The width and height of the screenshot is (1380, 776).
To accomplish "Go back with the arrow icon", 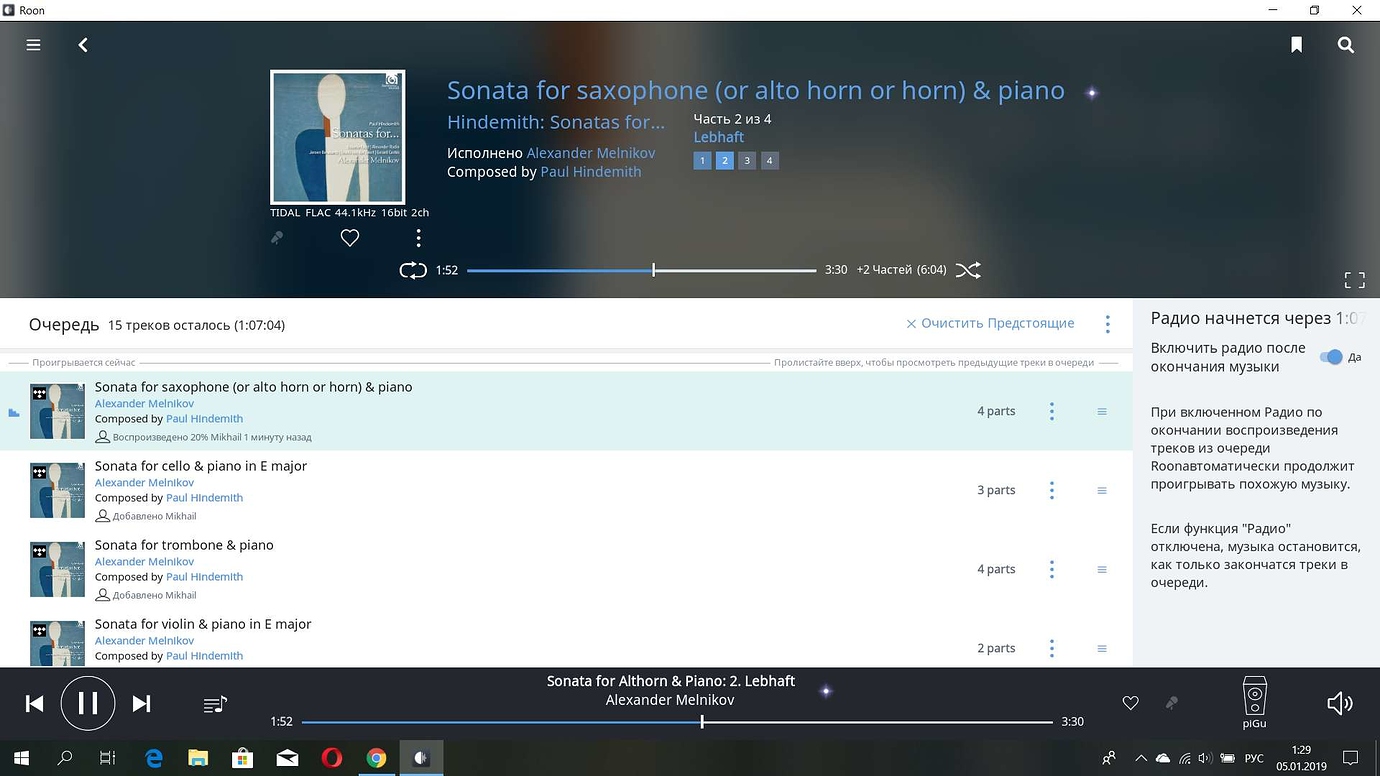I will pyautogui.click(x=83, y=45).
